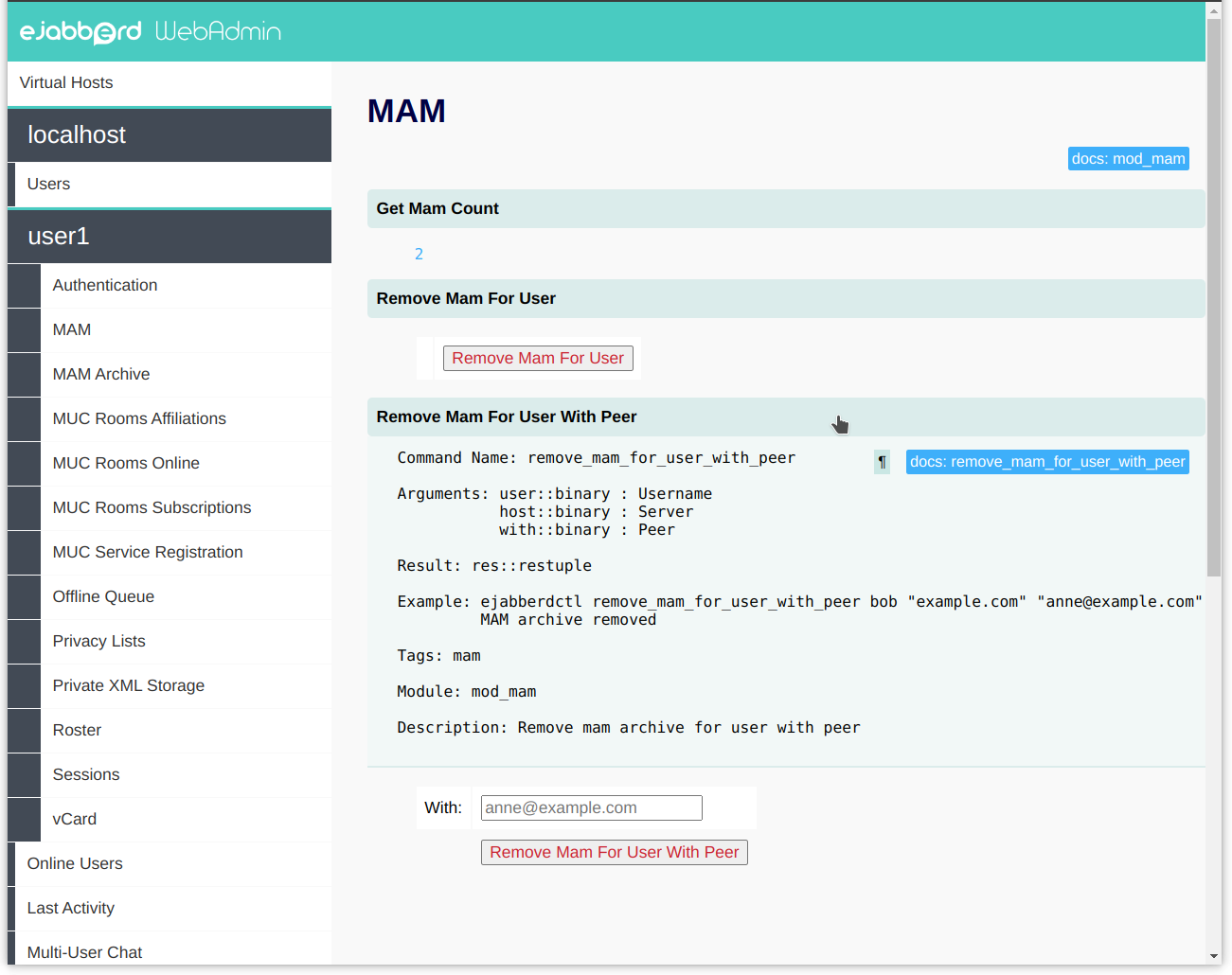View user Sessions
The image size is (1232, 975).
(186, 775)
